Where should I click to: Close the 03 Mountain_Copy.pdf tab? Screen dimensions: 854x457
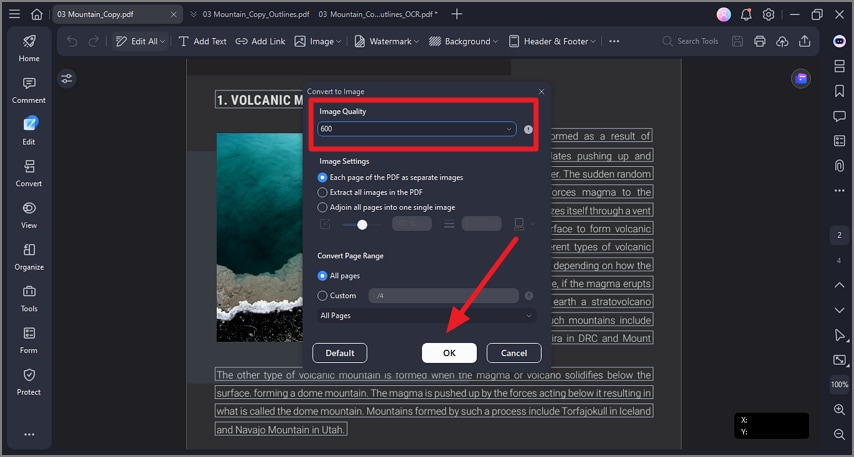174,15
